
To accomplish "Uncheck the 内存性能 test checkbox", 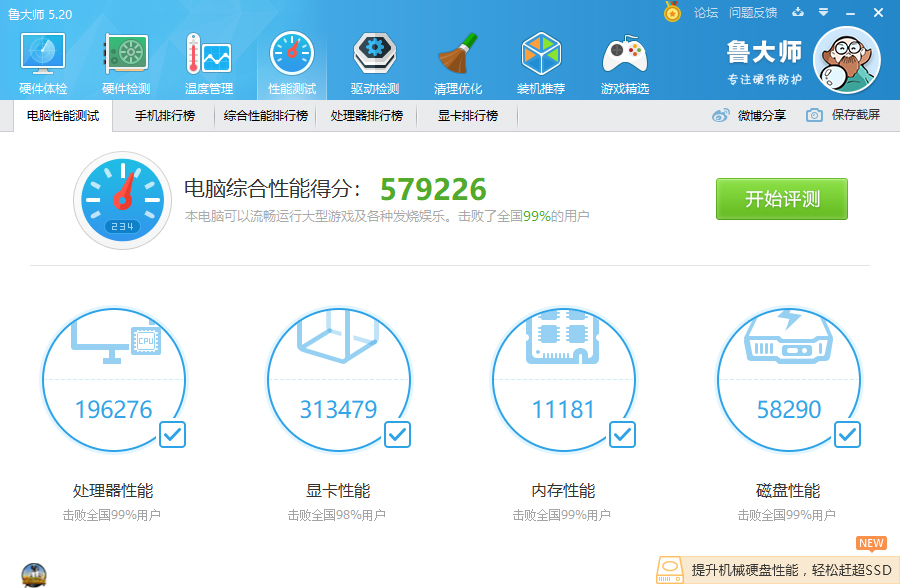I will point(622,434).
